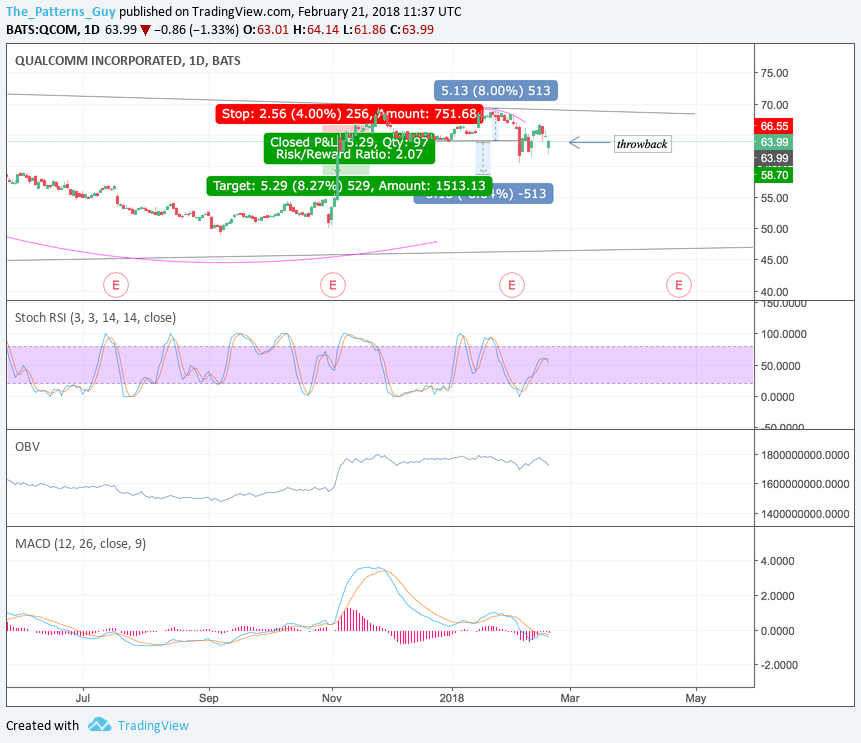The image size is (861, 743).
Task: Click the Jul label on time axis
Action: [x=82, y=698]
